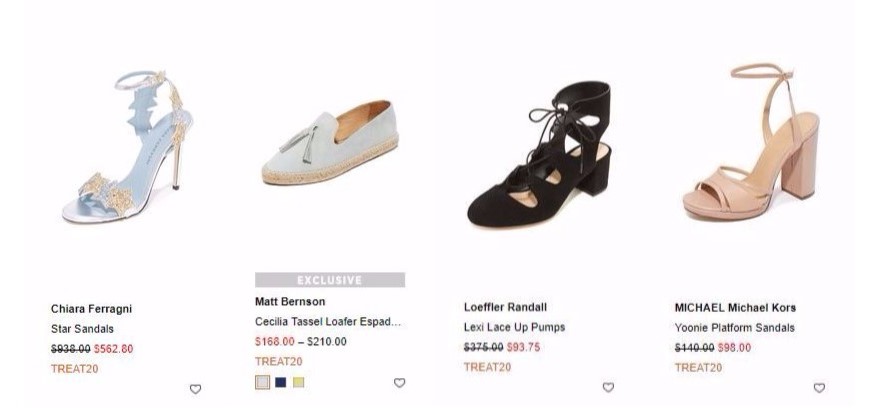891x419 pixels.
Task: View the blue tassel espadrille image
Action: [x=330, y=143]
